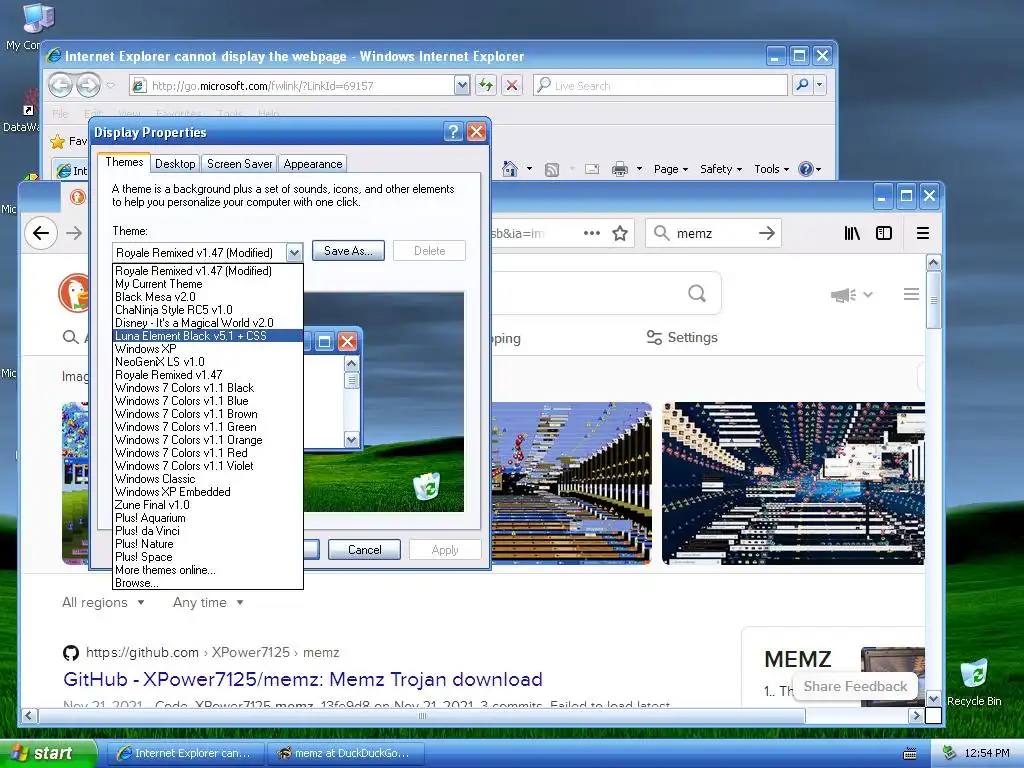This screenshot has height=768, width=1024.
Task: Click Internet Explorer back arrow
Action: (x=60, y=85)
